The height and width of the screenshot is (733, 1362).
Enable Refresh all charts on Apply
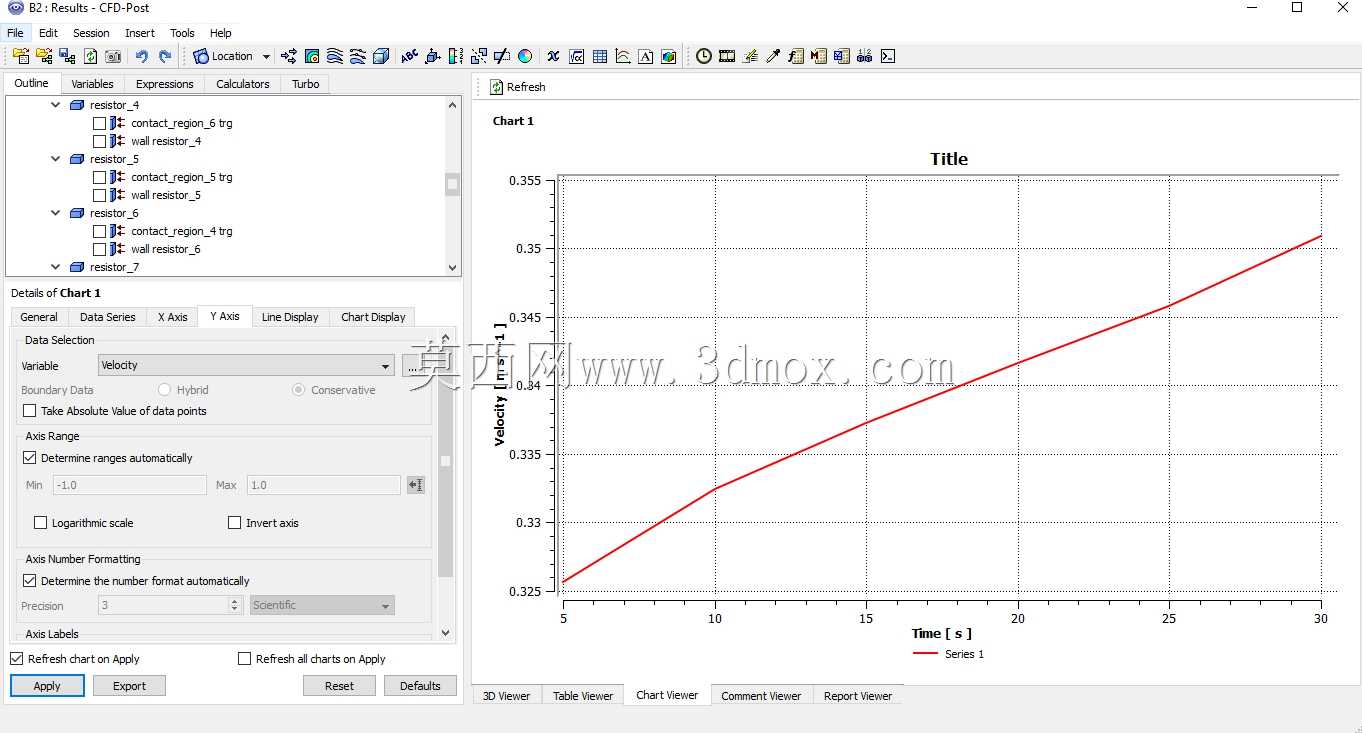pyautogui.click(x=244, y=659)
